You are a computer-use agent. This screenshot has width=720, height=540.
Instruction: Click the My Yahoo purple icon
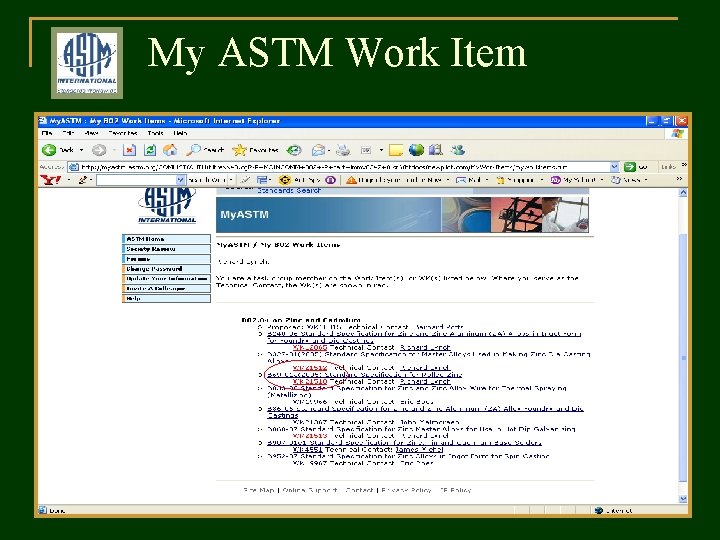[x=556, y=180]
